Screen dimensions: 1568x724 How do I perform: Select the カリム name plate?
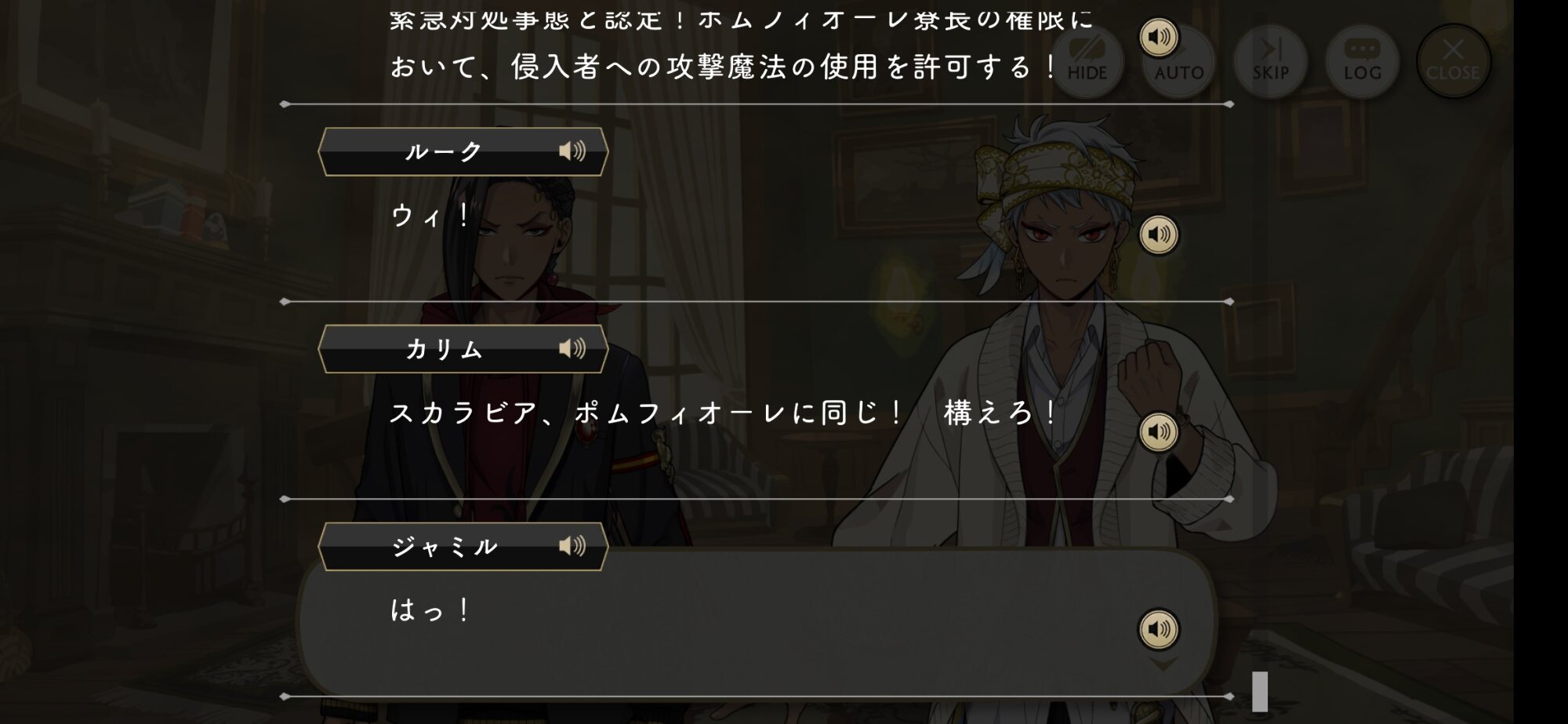coord(463,349)
